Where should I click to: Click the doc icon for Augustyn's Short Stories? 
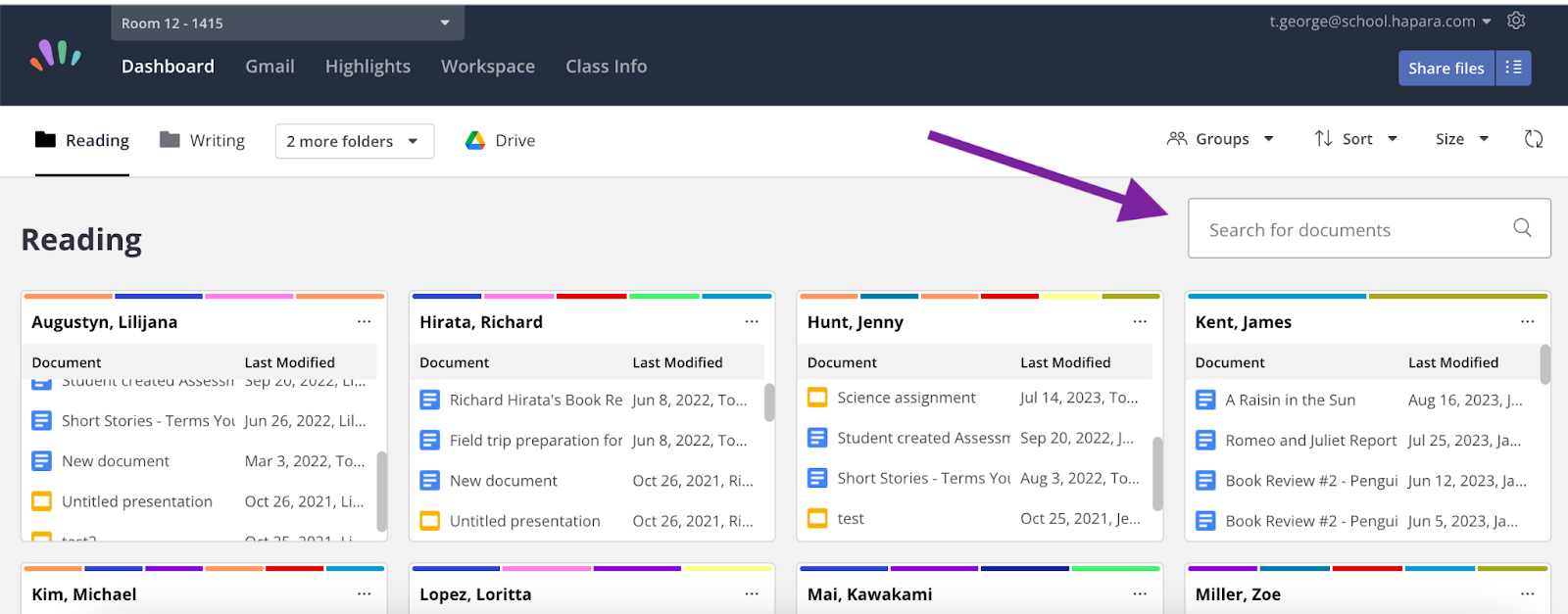pyautogui.click(x=41, y=420)
